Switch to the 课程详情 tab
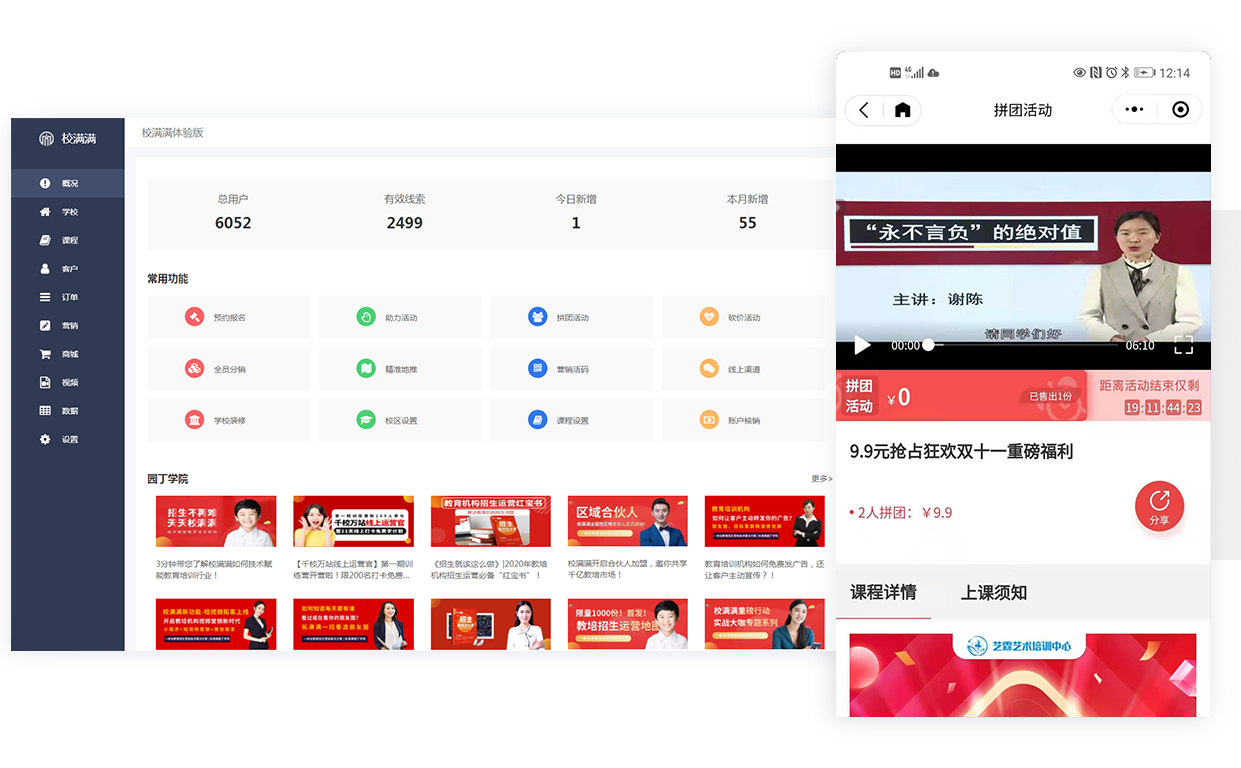1241x768 pixels. (x=883, y=593)
